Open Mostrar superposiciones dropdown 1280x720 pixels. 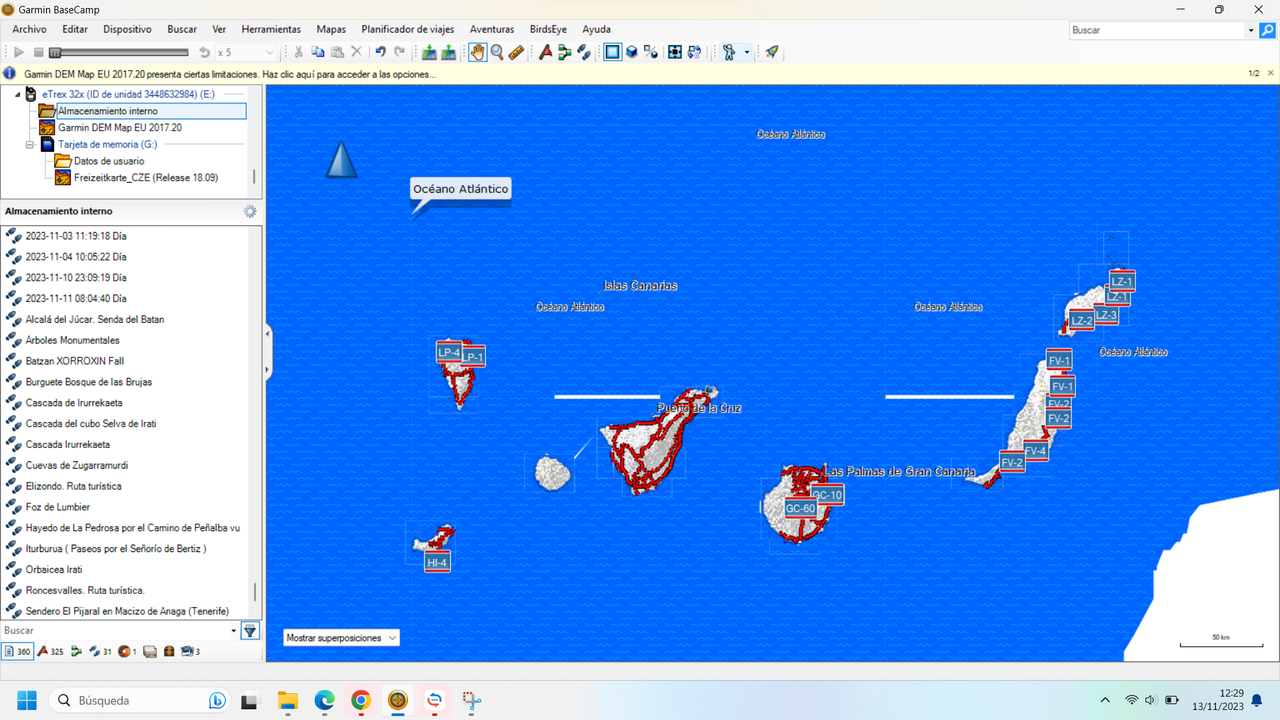click(340, 637)
